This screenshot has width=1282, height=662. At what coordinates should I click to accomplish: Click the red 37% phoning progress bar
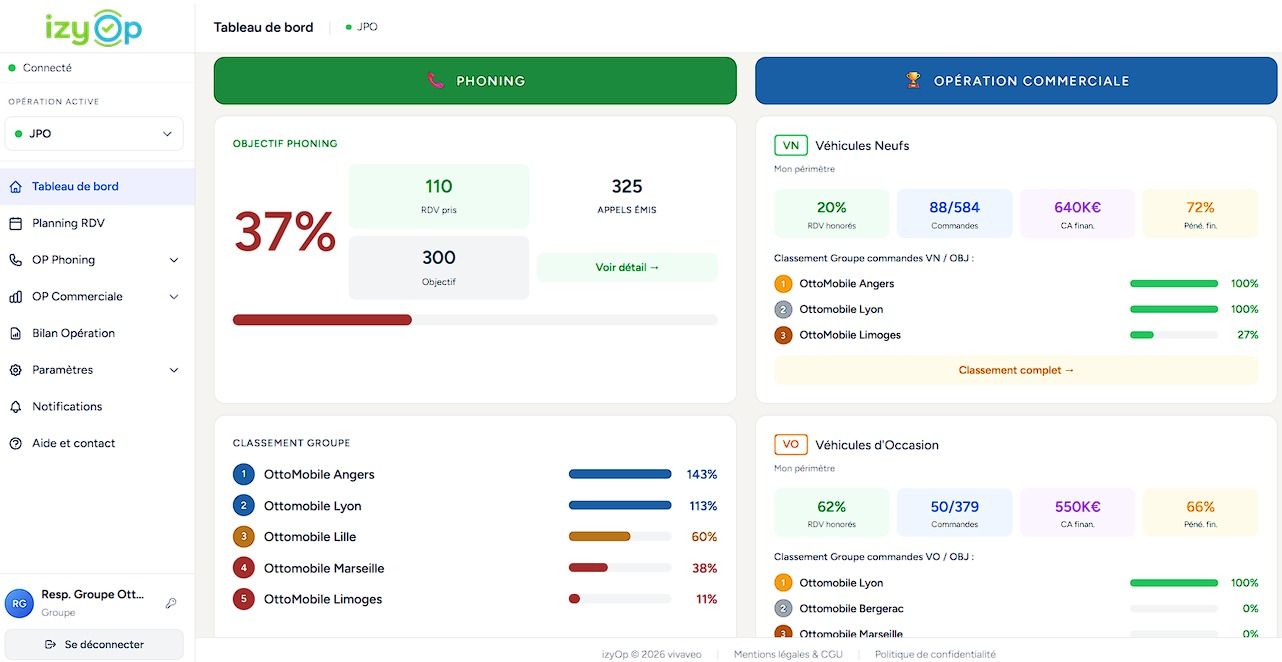point(475,320)
